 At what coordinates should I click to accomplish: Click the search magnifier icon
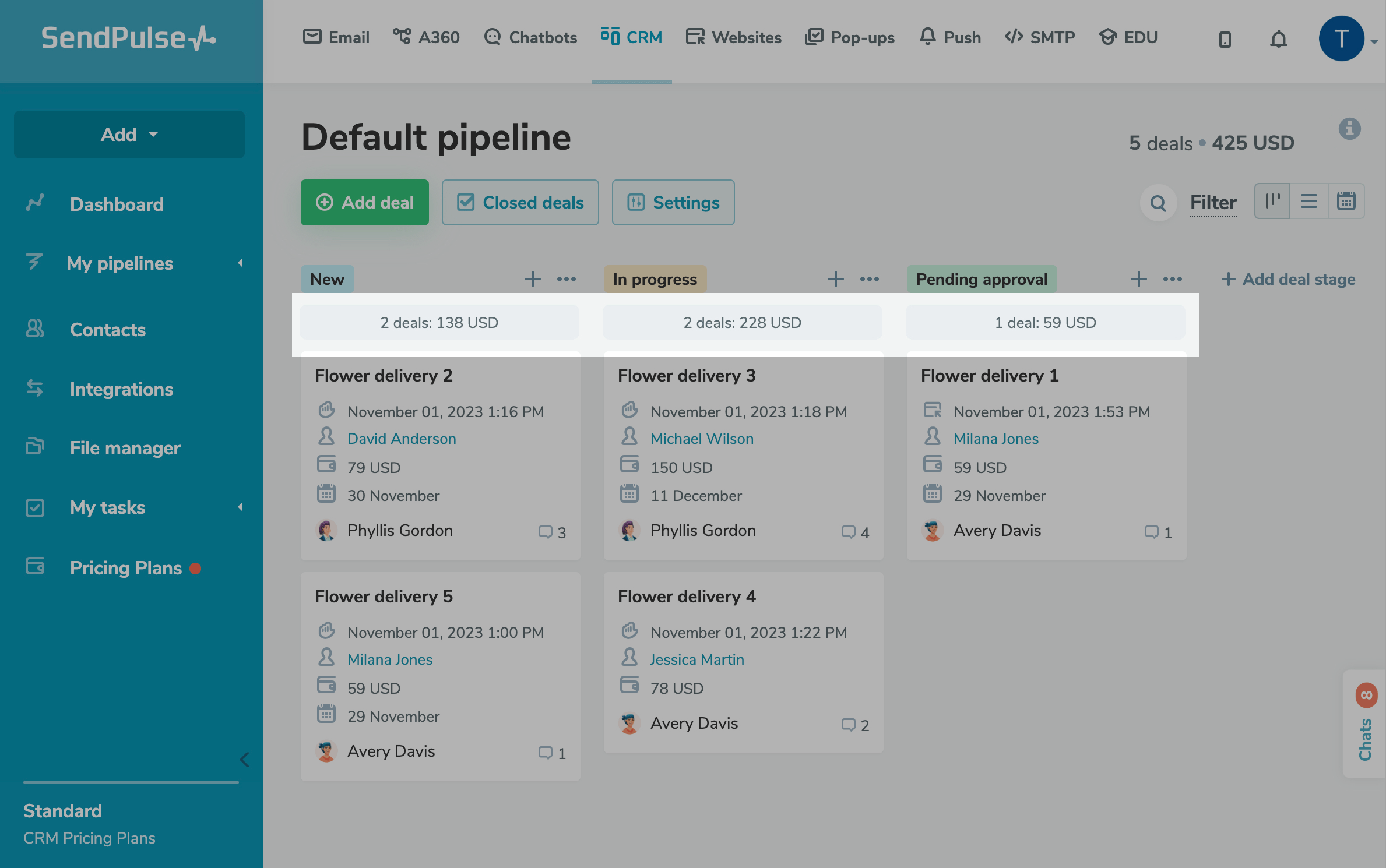pyautogui.click(x=1158, y=203)
